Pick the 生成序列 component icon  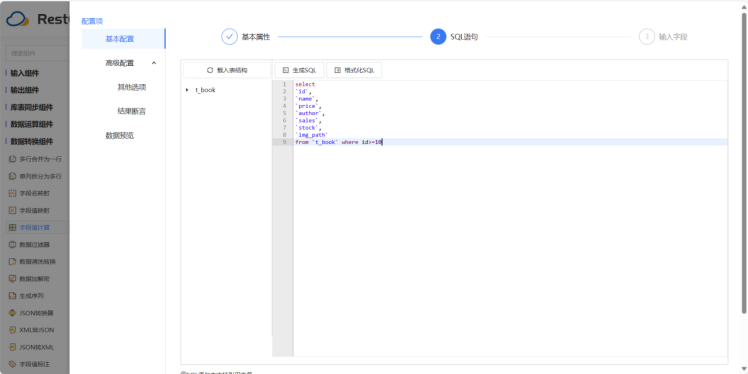pos(13,296)
